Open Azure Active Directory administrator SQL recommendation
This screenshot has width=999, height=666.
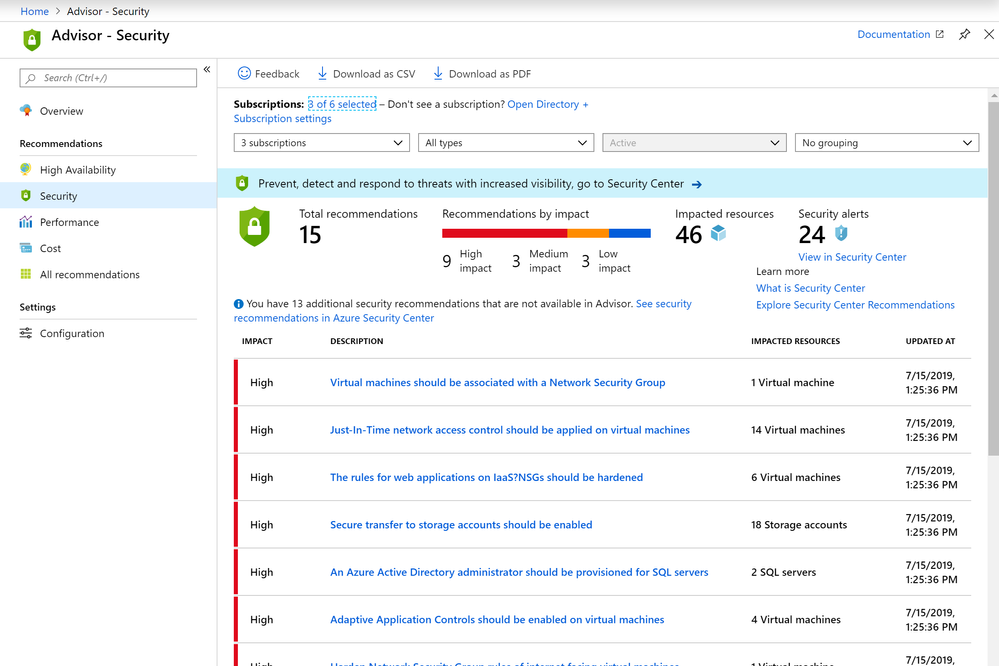(519, 572)
